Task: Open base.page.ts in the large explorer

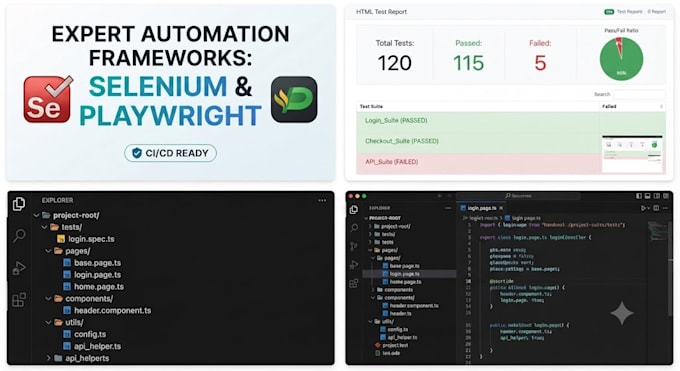Action: click(x=92, y=263)
